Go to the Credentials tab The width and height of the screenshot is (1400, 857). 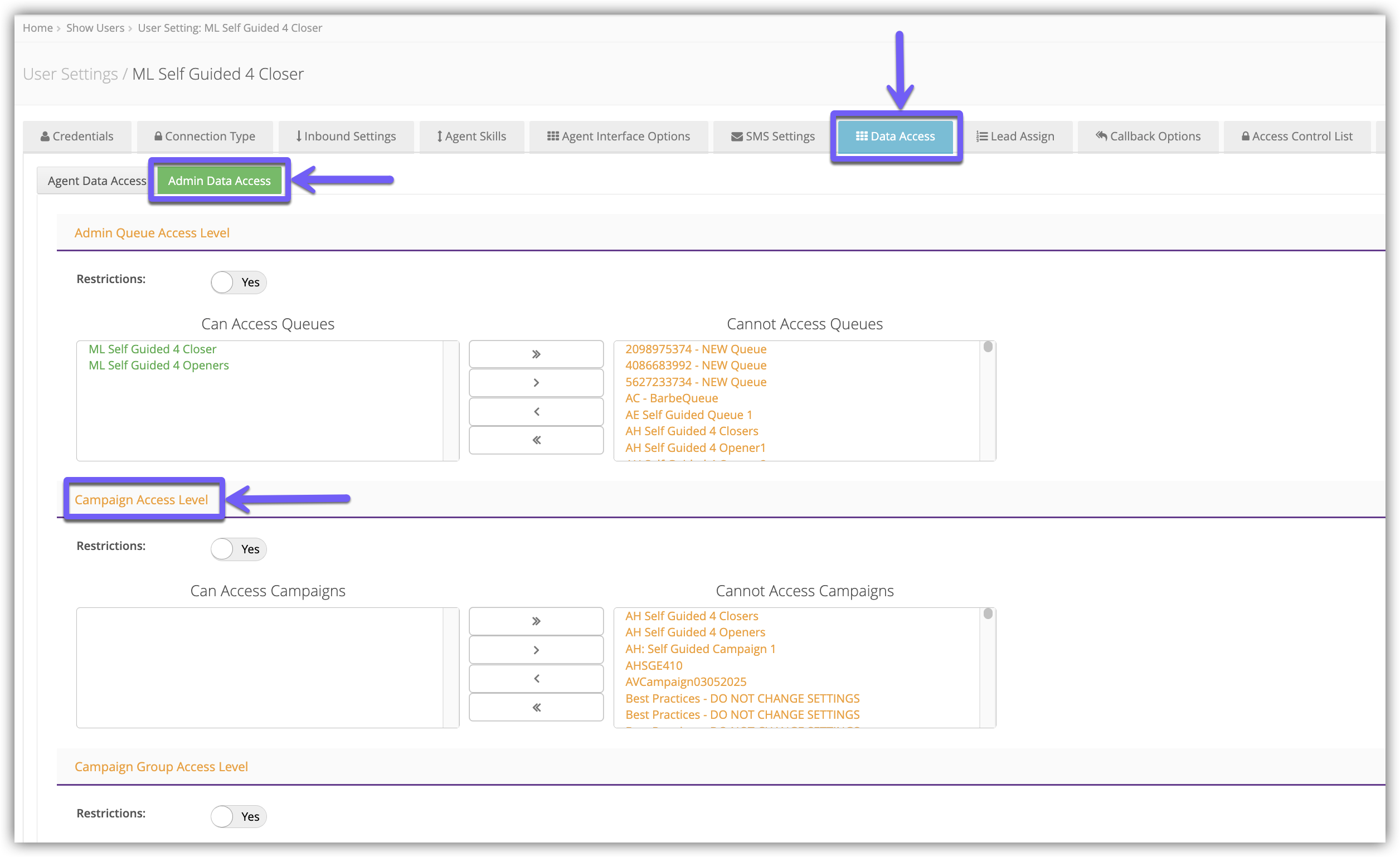click(x=77, y=137)
